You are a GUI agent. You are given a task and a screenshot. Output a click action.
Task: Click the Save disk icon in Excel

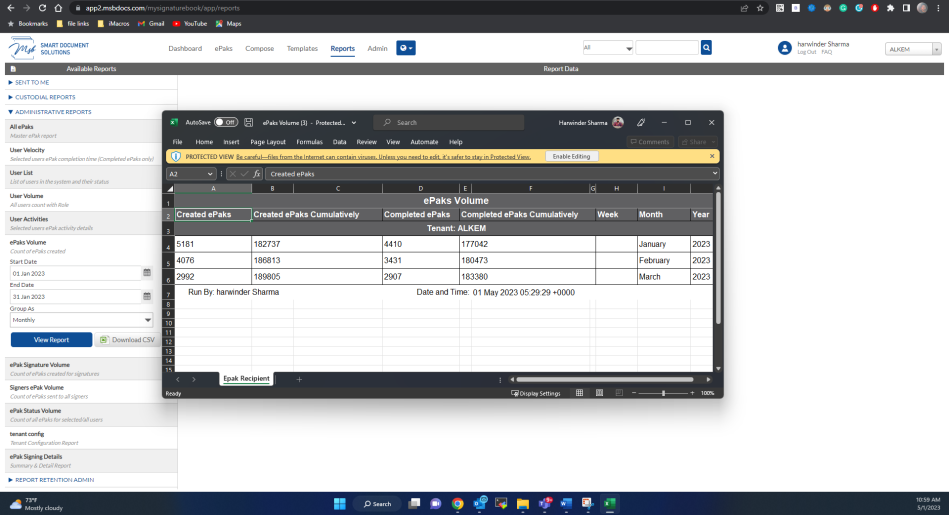point(248,122)
